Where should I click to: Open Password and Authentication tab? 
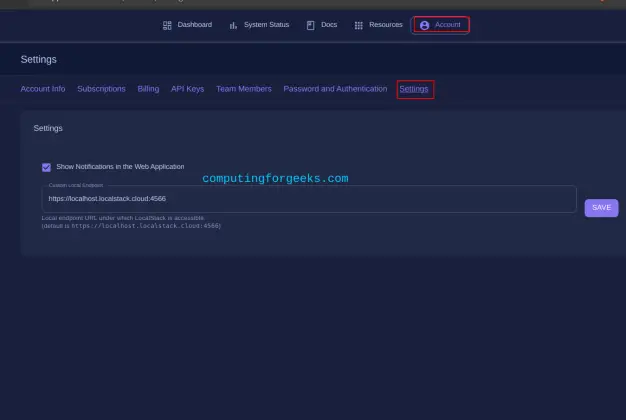click(335, 89)
